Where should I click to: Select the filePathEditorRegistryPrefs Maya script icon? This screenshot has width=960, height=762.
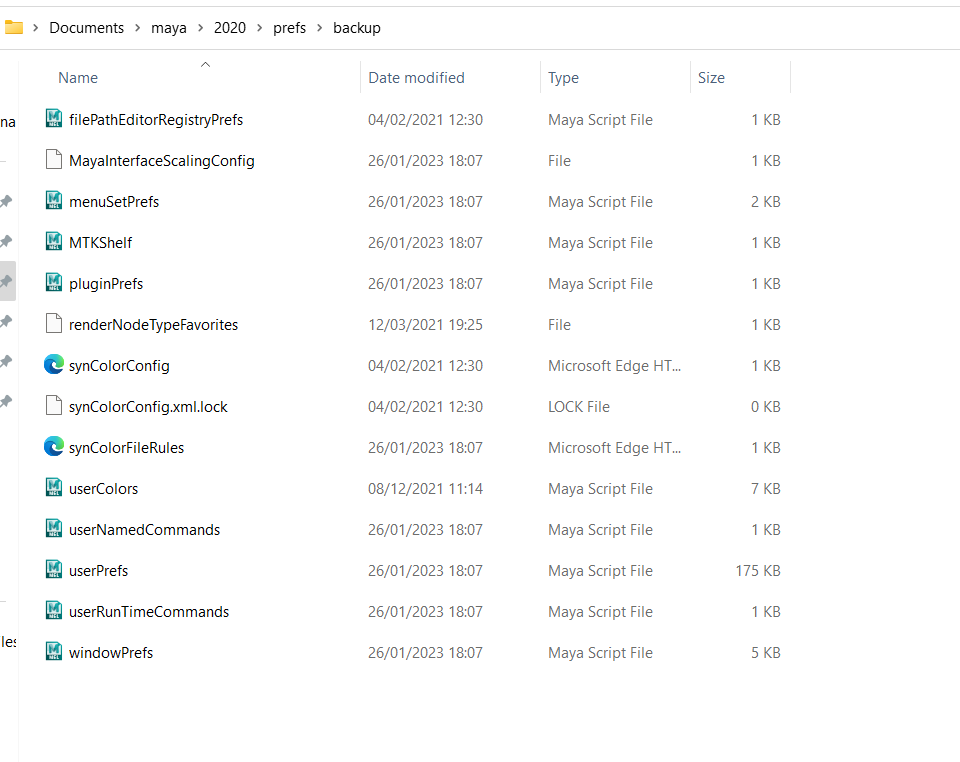(x=54, y=118)
